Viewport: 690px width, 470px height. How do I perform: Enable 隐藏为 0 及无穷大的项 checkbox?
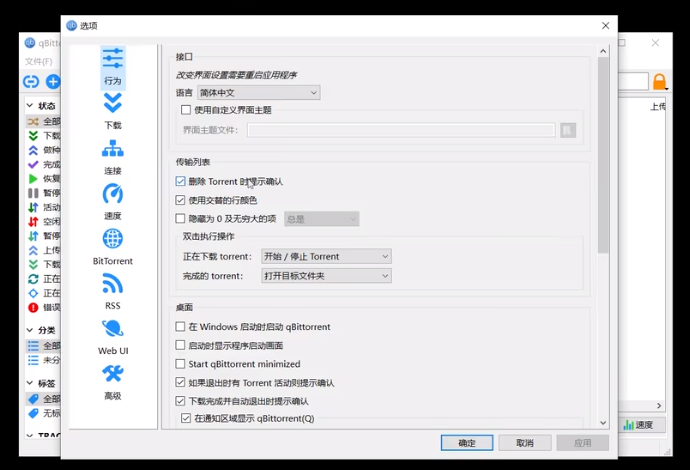coord(180,218)
